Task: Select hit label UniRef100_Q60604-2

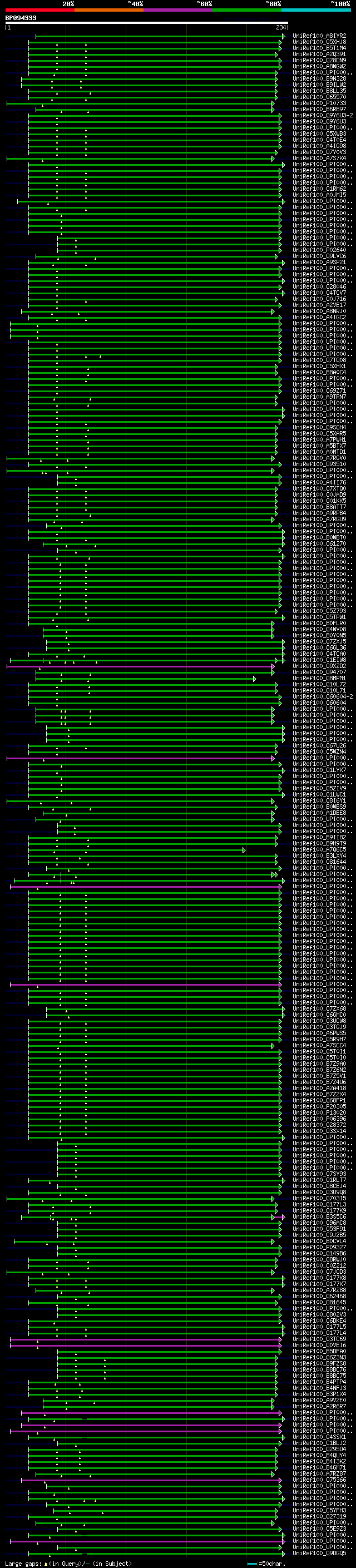Action: [323, 697]
